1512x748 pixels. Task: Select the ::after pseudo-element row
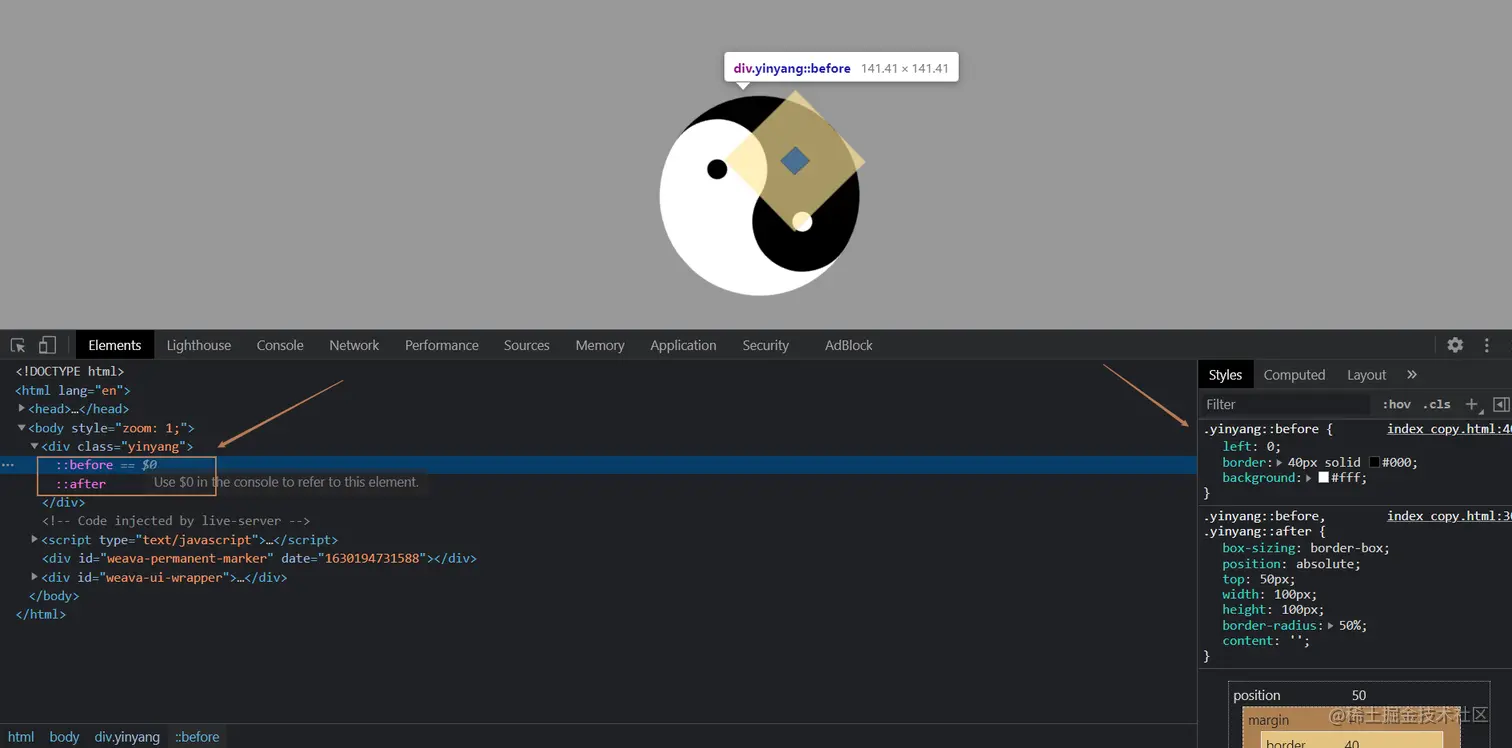click(x=81, y=484)
